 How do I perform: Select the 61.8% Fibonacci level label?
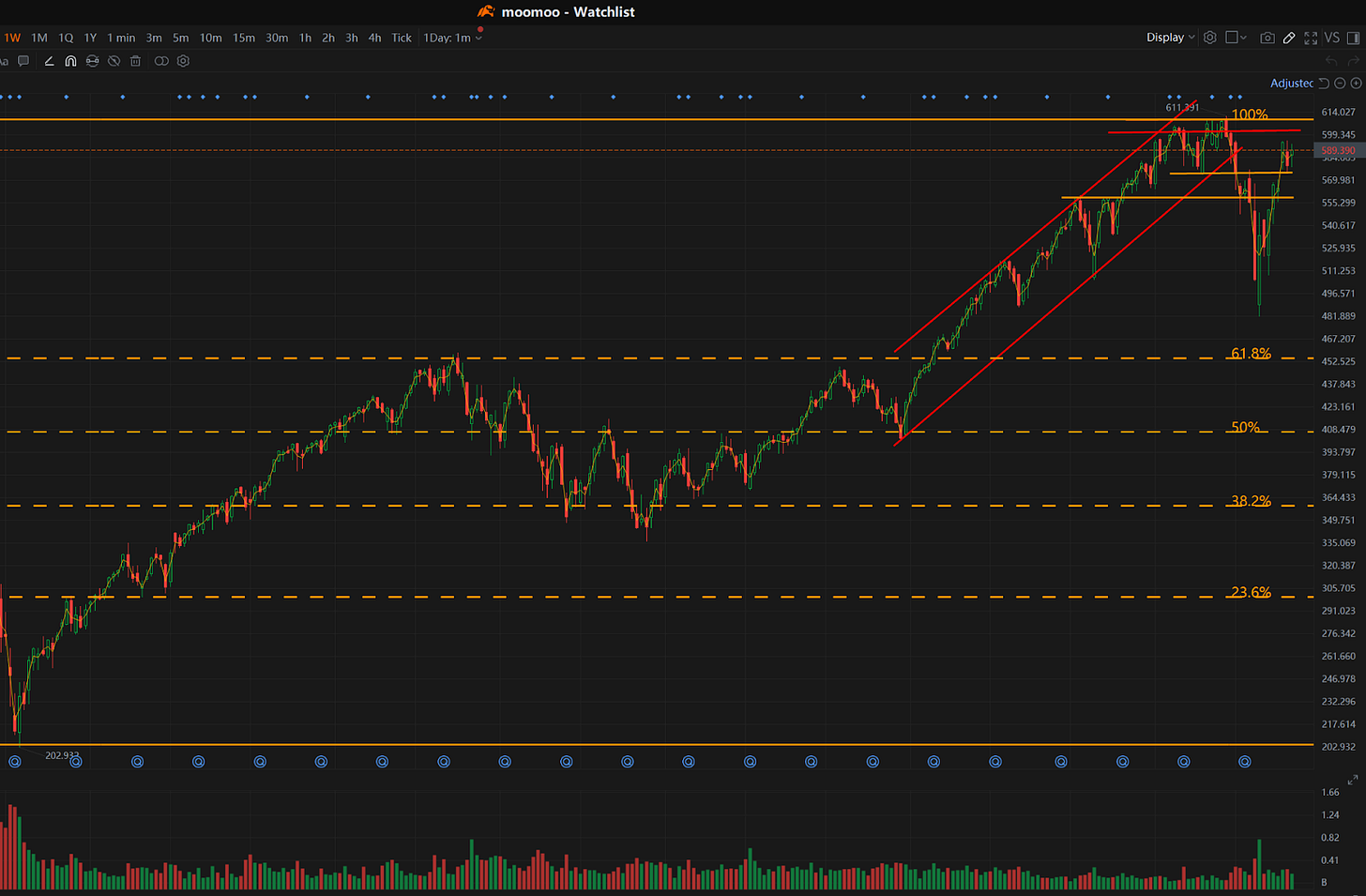(1251, 354)
